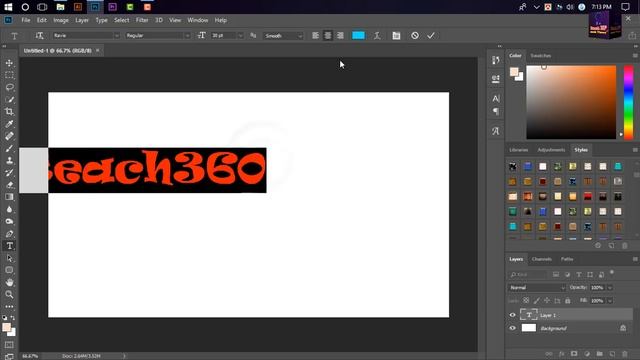Image resolution: width=640 pixels, height=360 pixels.
Task: Open the font size dropdown
Action: click(x=240, y=36)
